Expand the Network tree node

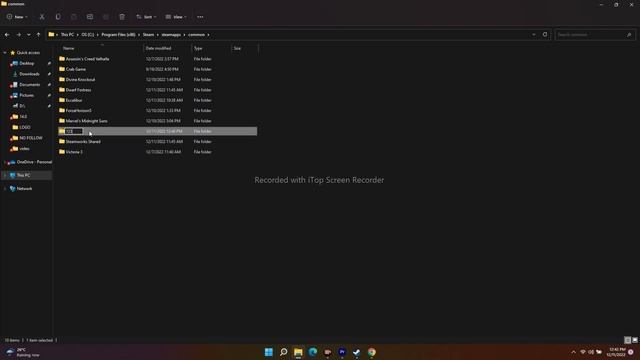[x=5, y=189]
